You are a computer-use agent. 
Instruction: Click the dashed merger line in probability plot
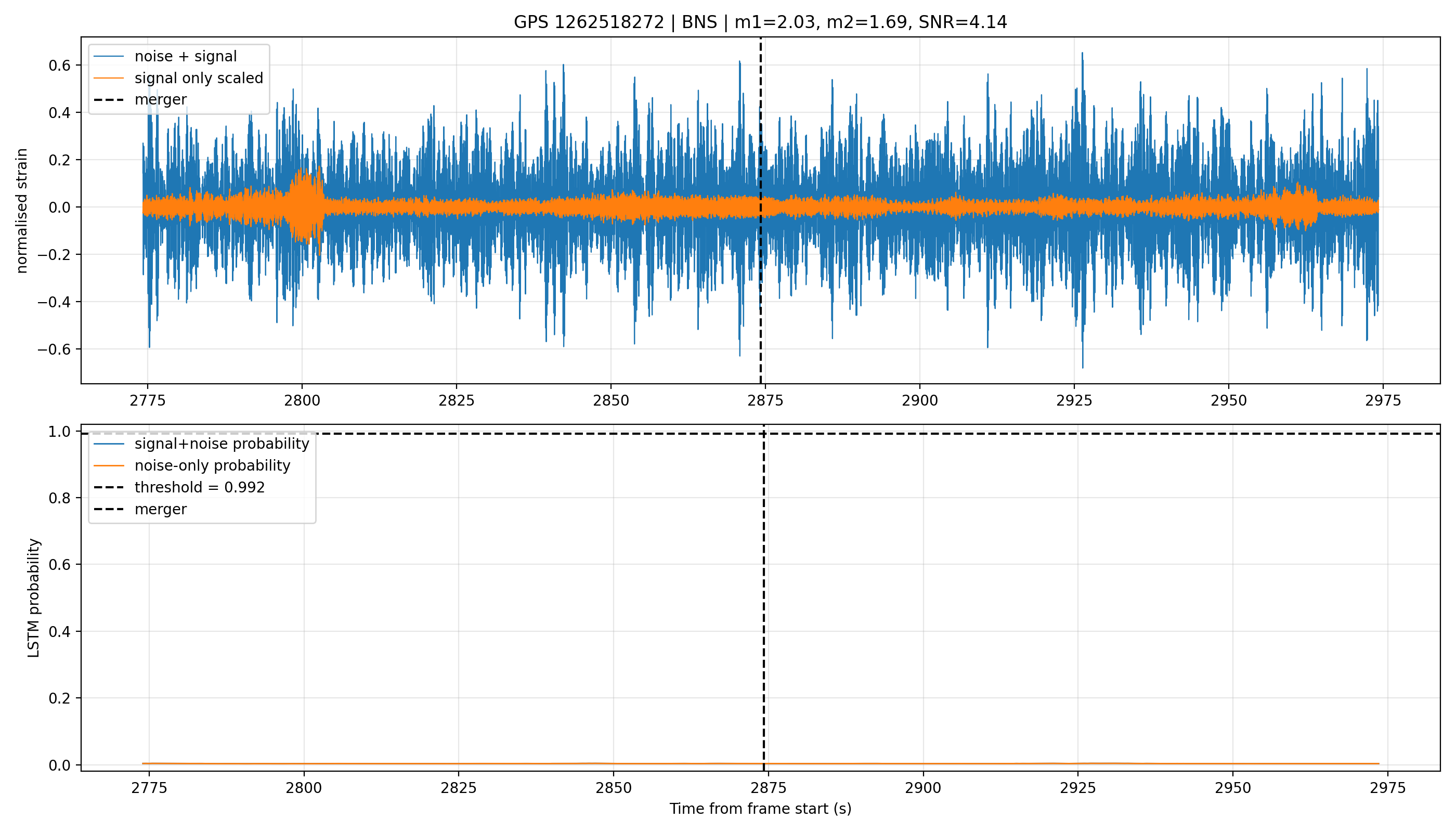[x=764, y=597]
